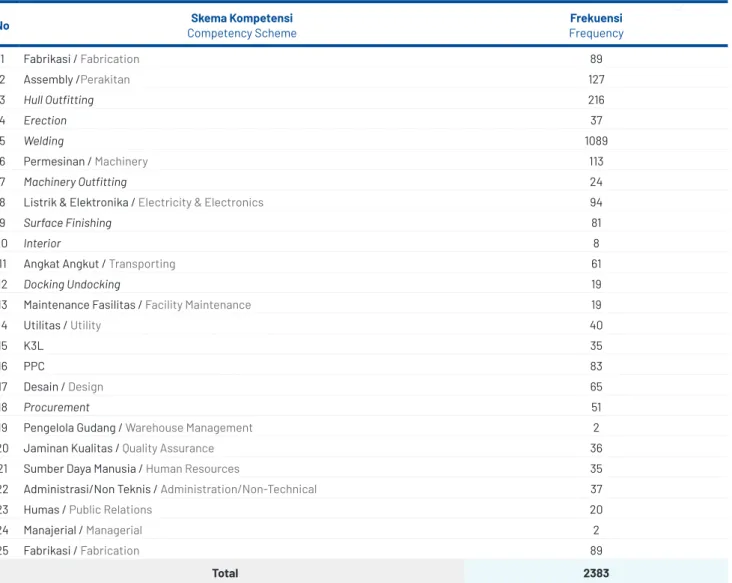Viewport: 732px width, 583px height.
Task: Click the Total row label
Action: [225, 573]
